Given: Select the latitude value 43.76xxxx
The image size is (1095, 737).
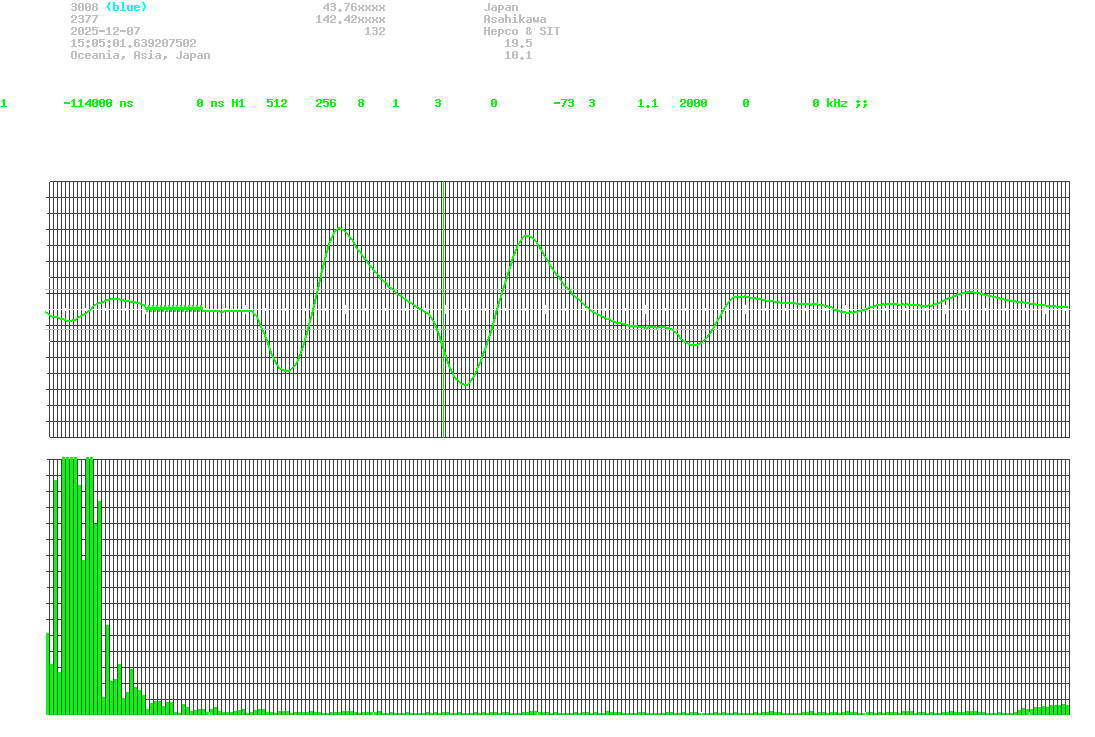Looking at the screenshot, I should point(353,7).
